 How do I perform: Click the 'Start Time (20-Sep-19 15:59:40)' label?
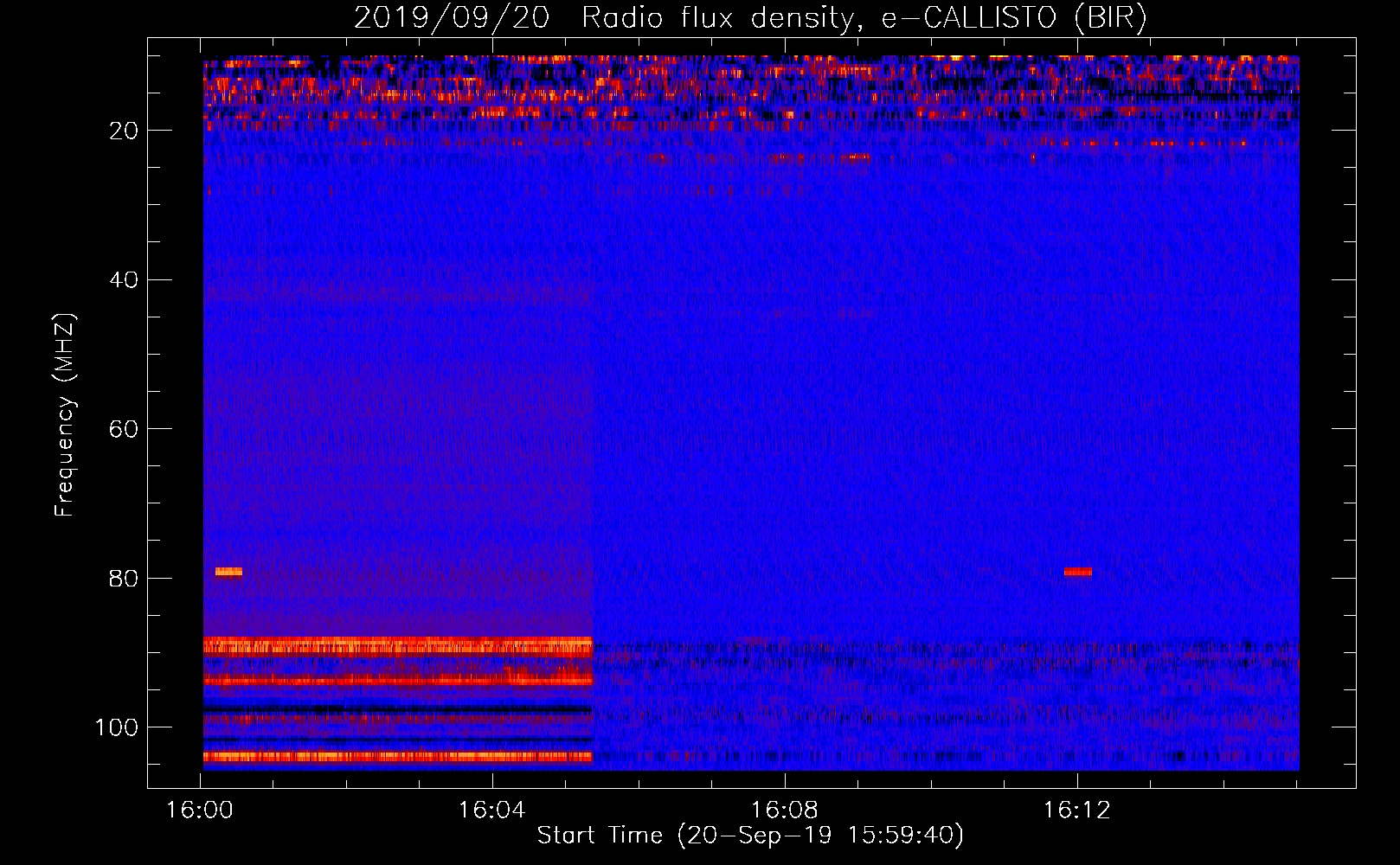pos(750,836)
